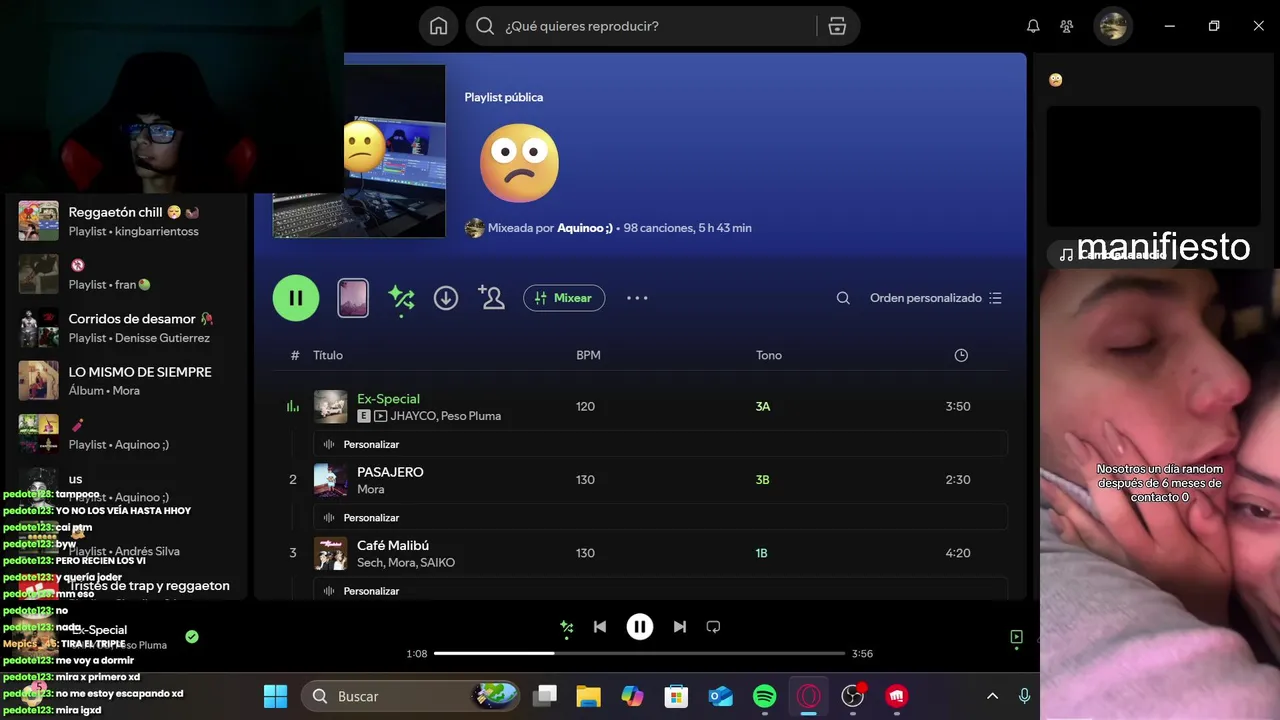Sort tracks by Título column
The height and width of the screenshot is (720, 1280).
[328, 355]
